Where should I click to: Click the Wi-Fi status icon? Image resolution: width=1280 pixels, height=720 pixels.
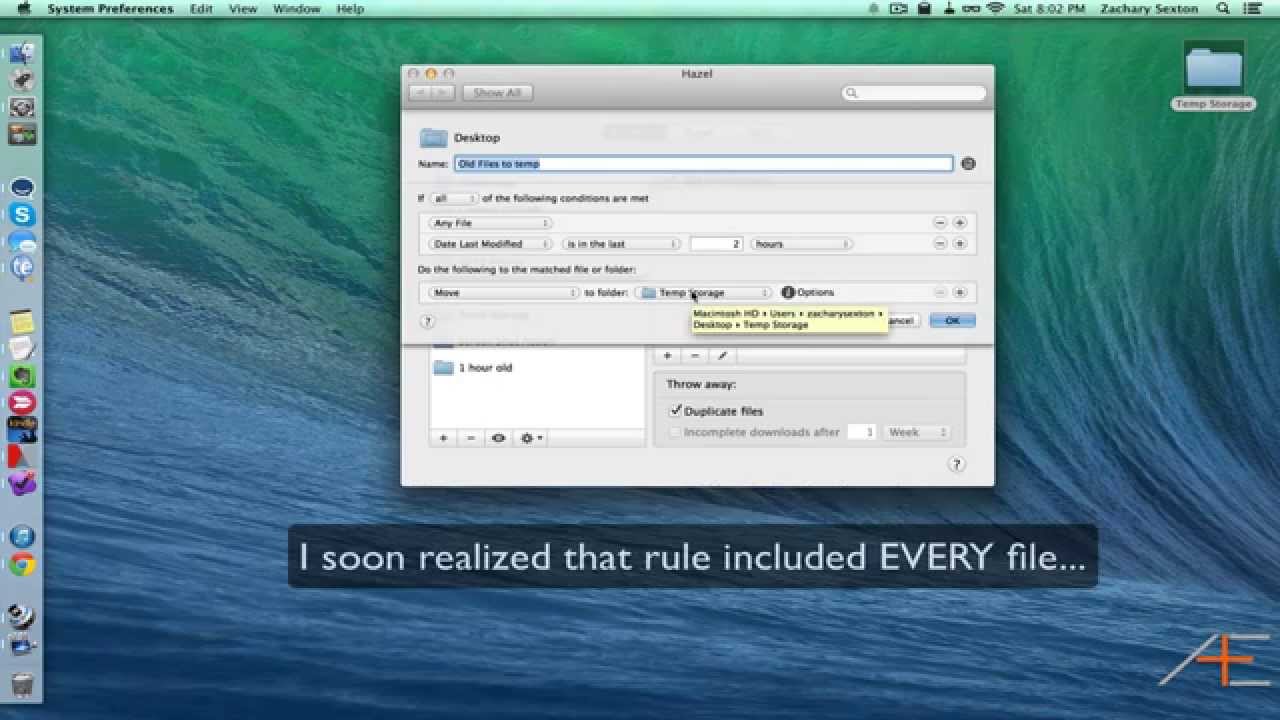(x=995, y=9)
